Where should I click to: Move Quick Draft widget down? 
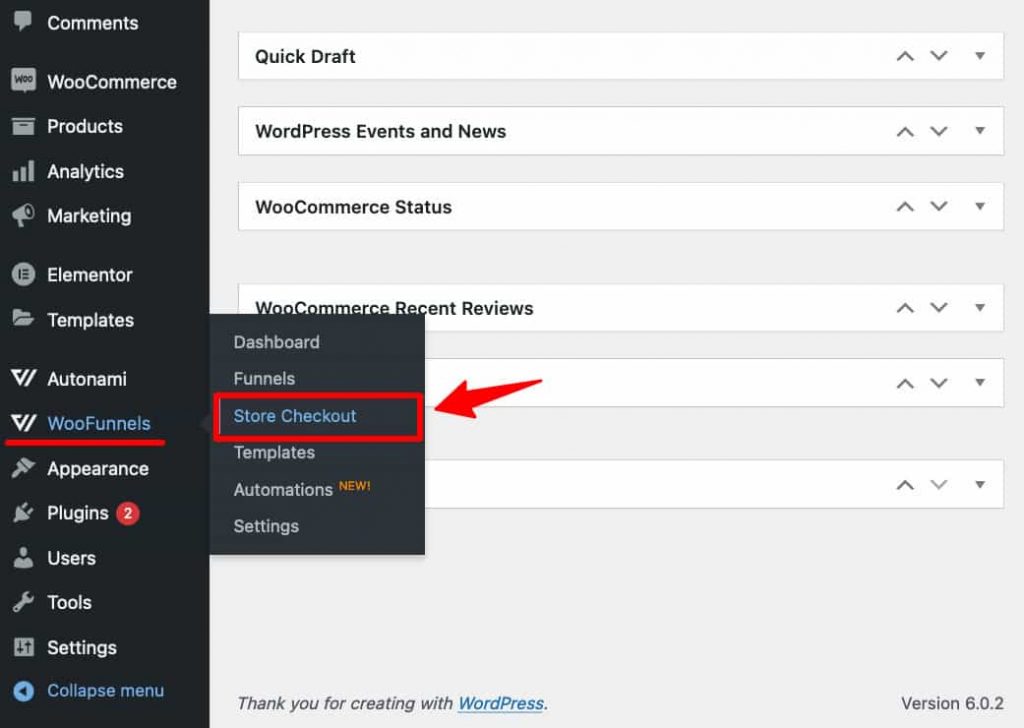coord(939,55)
